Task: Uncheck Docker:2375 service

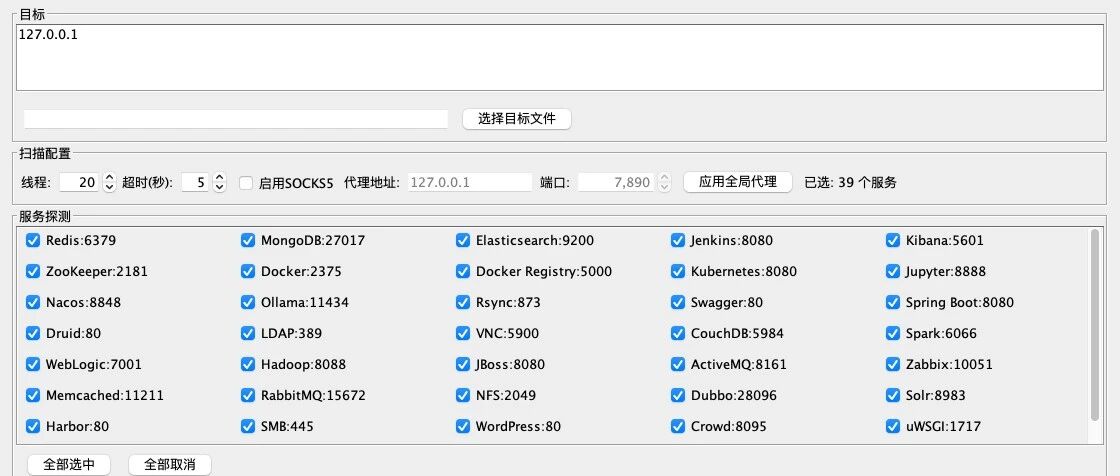Action: (x=248, y=272)
